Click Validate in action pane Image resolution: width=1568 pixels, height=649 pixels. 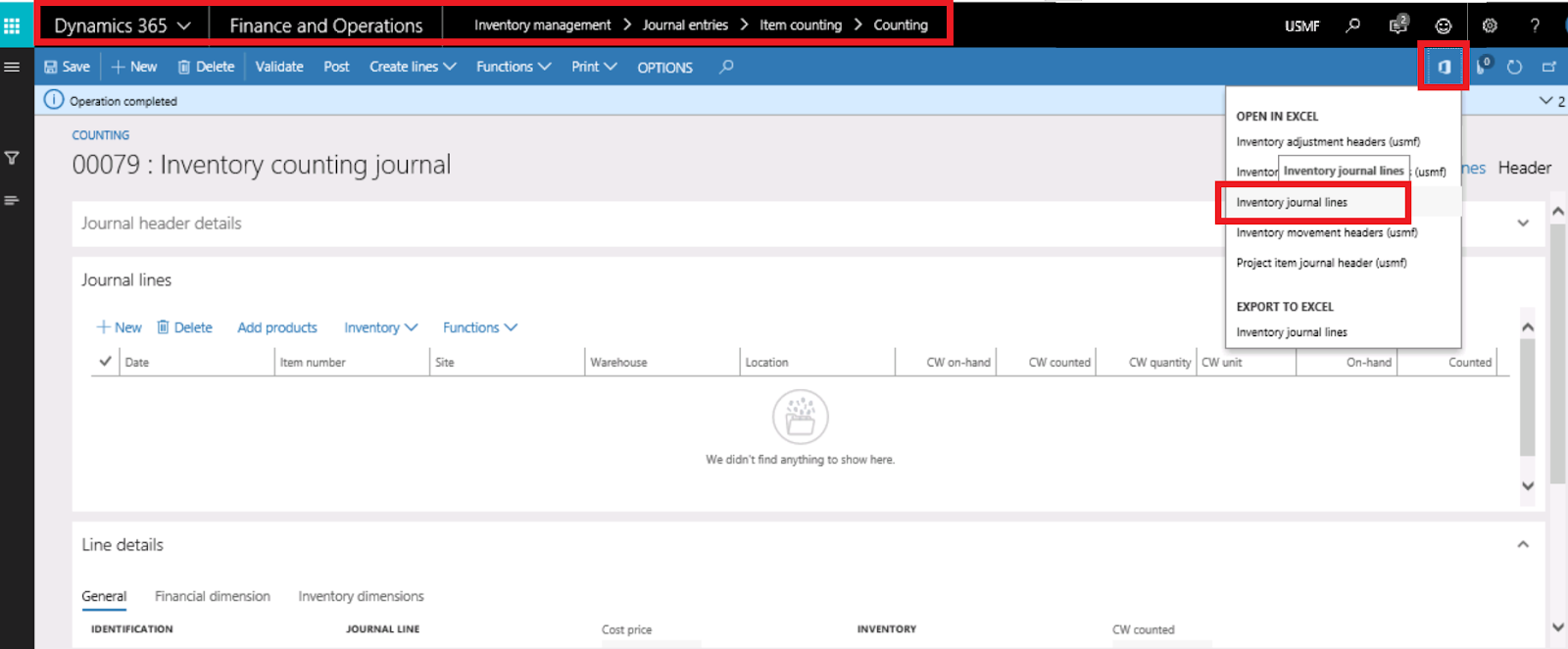coord(279,67)
